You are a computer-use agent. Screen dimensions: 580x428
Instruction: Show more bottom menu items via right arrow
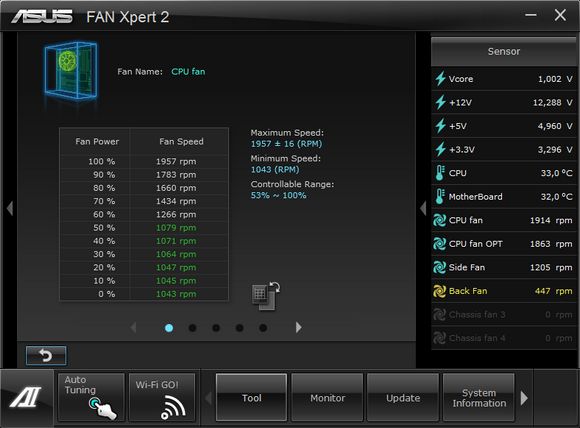pos(524,398)
